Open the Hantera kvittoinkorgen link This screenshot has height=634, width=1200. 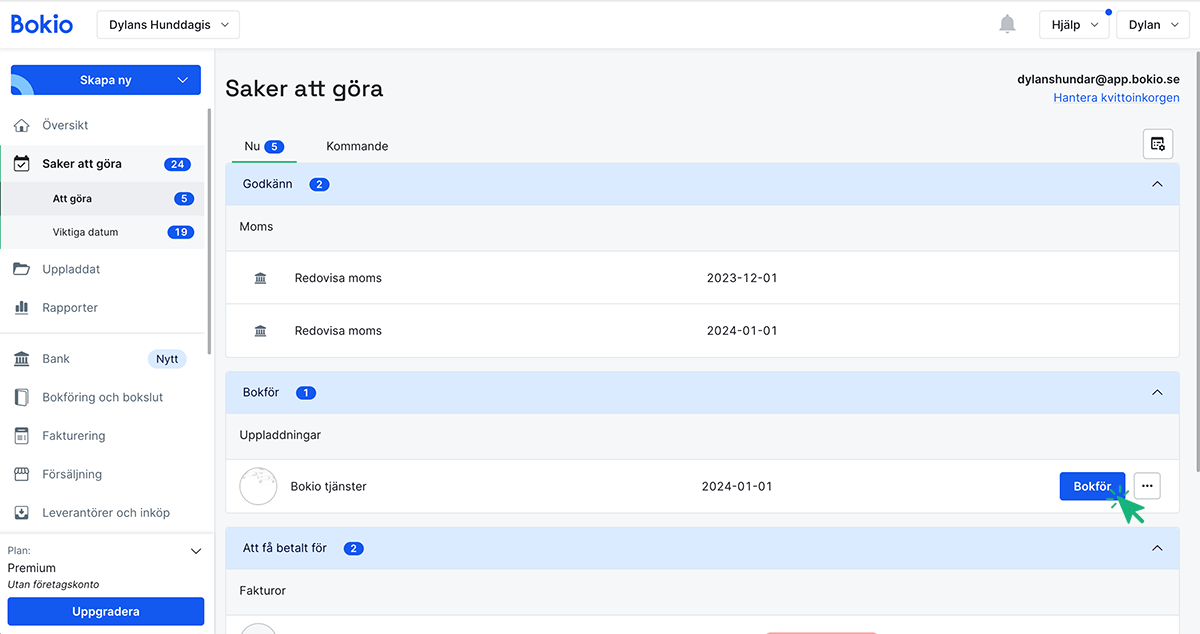point(1116,98)
